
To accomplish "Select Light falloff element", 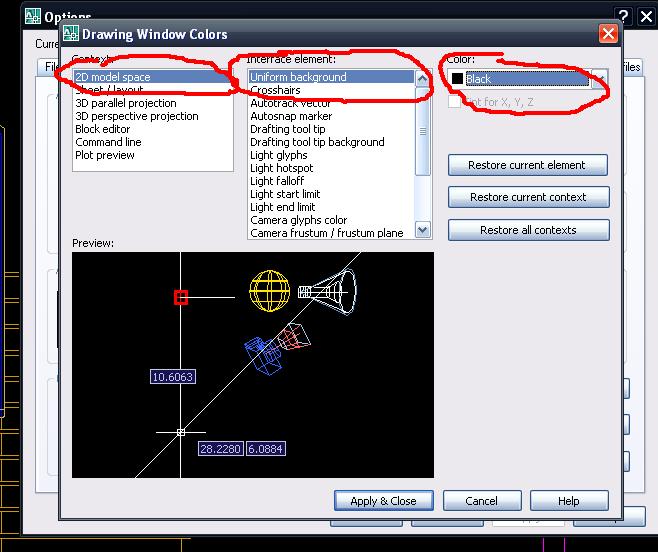I will point(331,181).
